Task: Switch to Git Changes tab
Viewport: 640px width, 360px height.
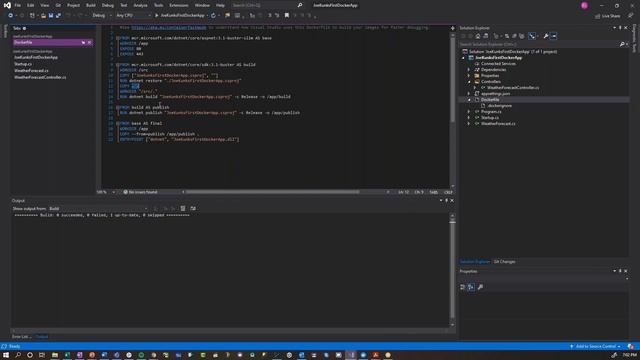Action: pos(504,262)
